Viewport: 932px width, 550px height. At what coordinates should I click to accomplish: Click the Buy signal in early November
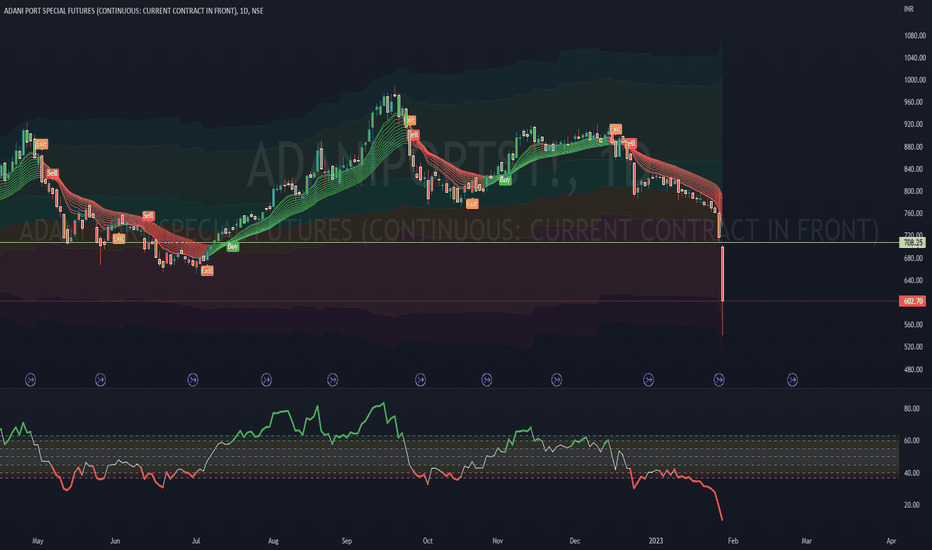tap(505, 180)
